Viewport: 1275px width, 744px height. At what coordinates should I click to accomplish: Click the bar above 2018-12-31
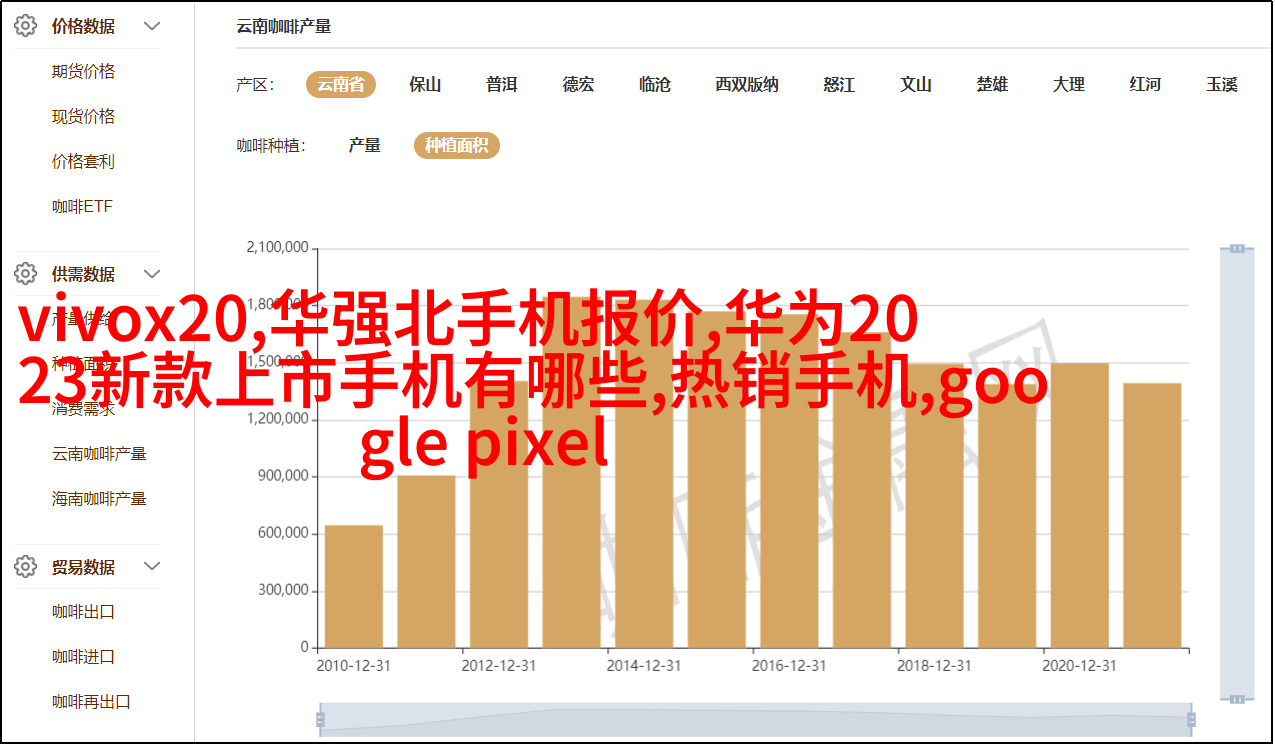[934, 506]
